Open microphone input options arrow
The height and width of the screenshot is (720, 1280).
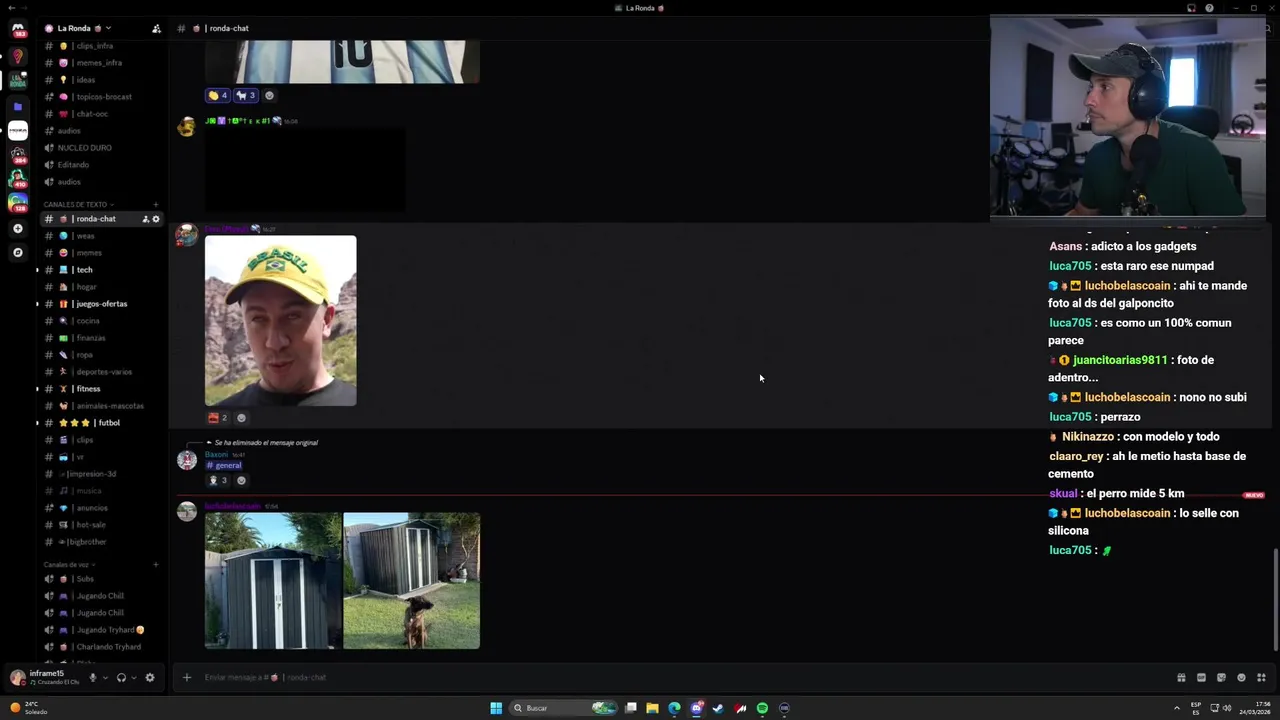click(105, 677)
